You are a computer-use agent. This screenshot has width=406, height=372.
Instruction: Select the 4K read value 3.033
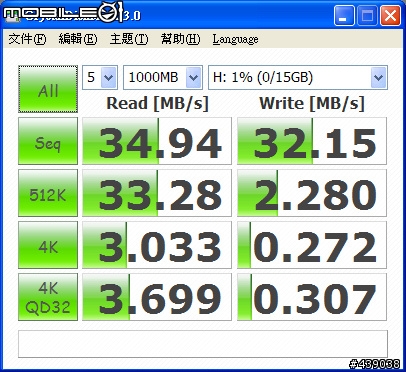tap(157, 245)
